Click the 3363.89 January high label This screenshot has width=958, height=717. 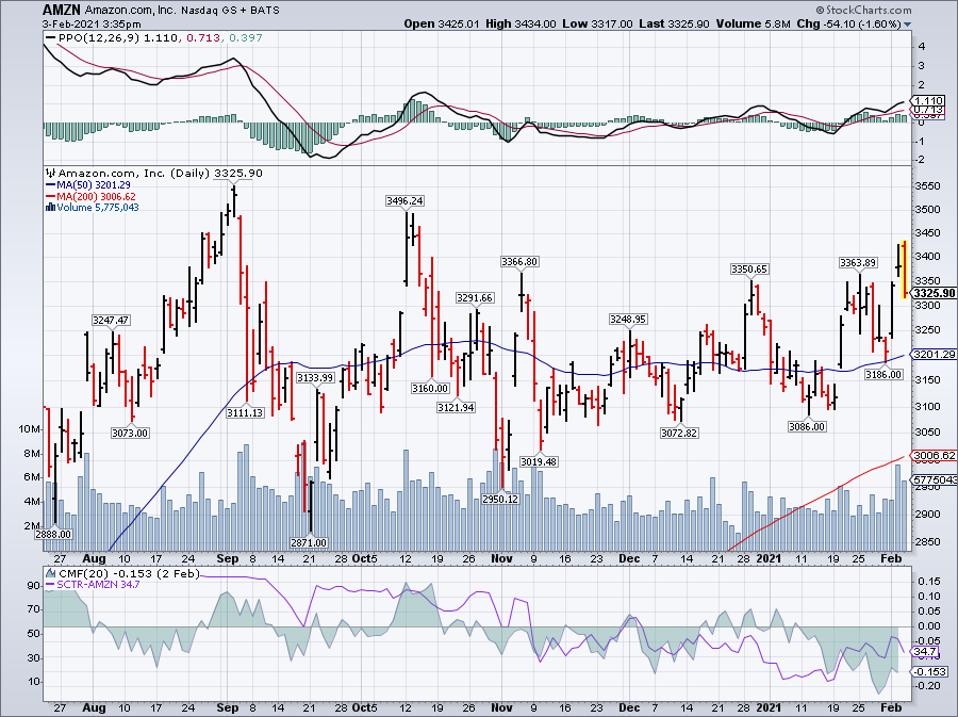pyautogui.click(x=858, y=263)
